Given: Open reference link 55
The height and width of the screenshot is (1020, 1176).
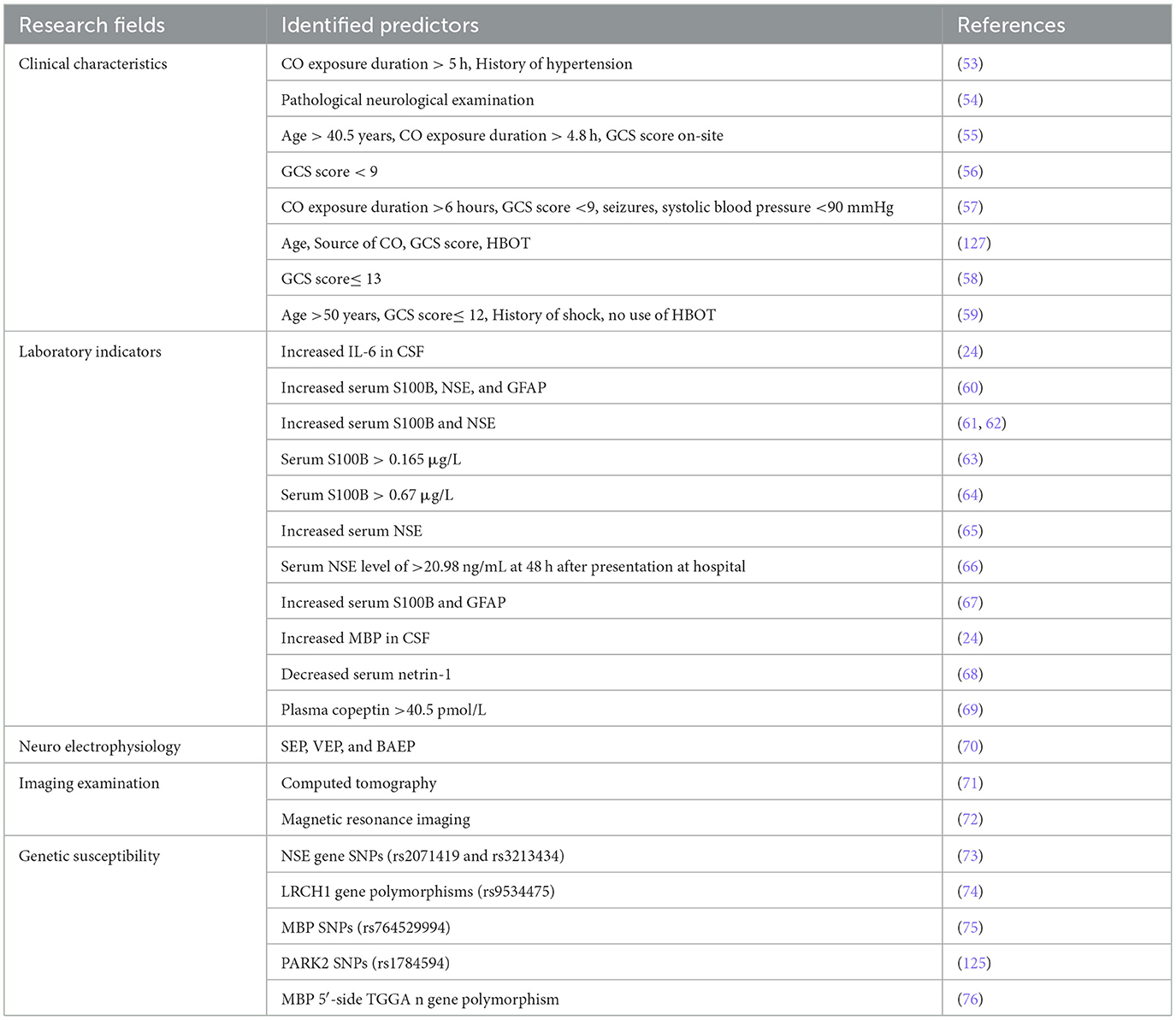Looking at the screenshot, I should point(970,136).
